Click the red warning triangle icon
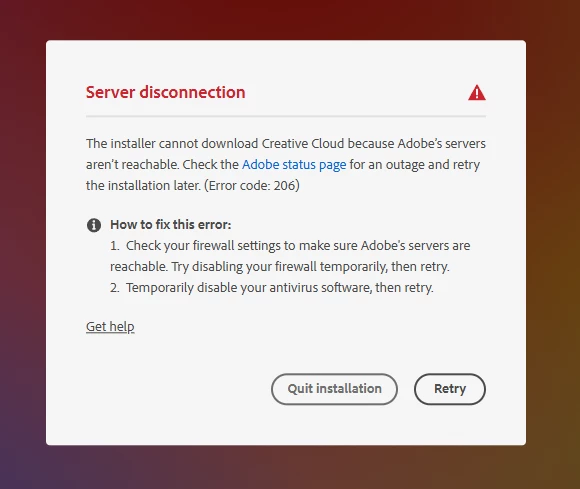The height and width of the screenshot is (489, 580). tap(477, 92)
